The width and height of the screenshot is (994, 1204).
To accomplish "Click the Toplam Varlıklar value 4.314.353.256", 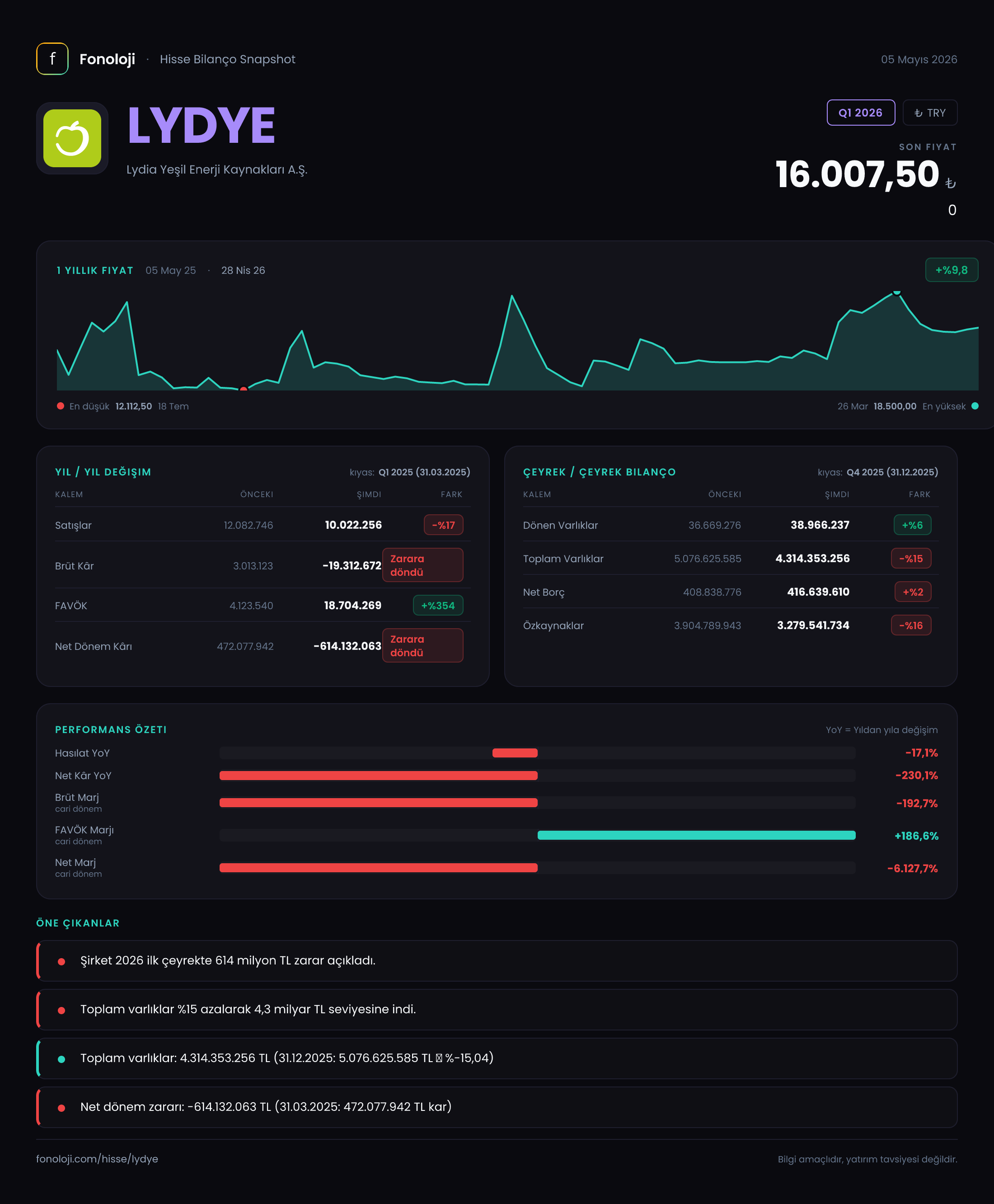I will 812,559.
